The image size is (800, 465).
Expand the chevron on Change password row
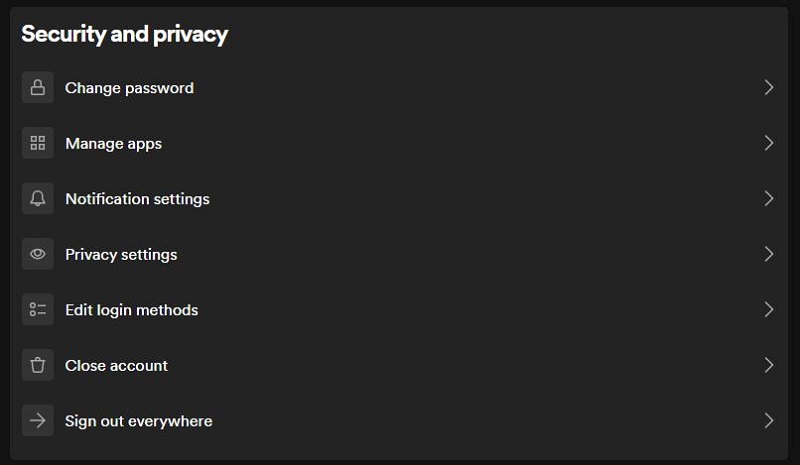pyautogui.click(x=769, y=87)
